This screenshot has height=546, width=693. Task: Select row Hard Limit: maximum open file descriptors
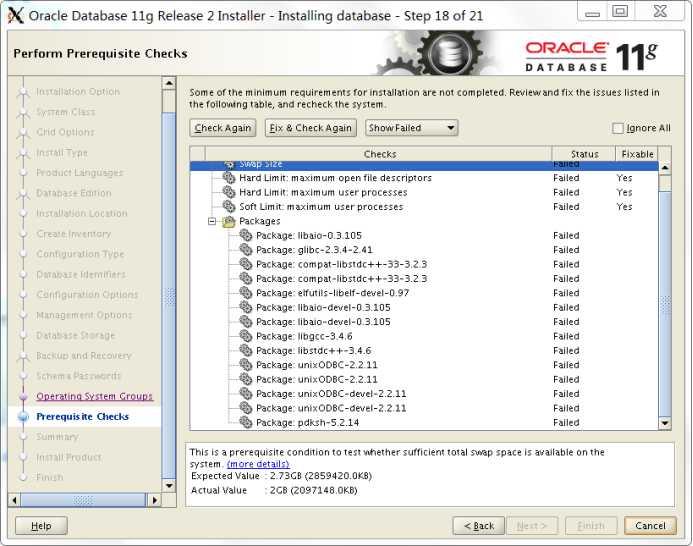tap(424, 178)
